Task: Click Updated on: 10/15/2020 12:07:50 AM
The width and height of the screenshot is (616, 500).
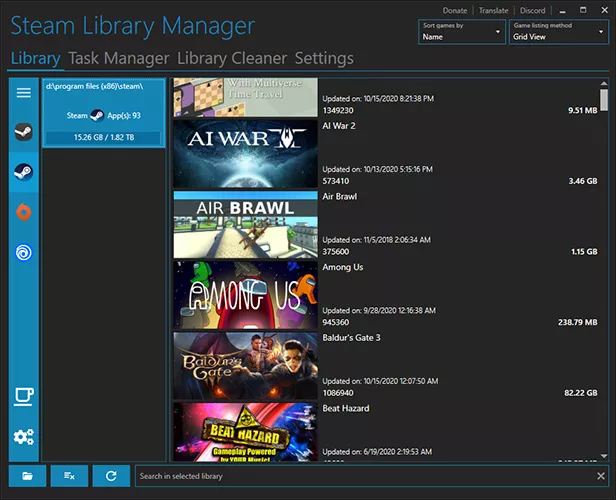Action: tap(380, 381)
